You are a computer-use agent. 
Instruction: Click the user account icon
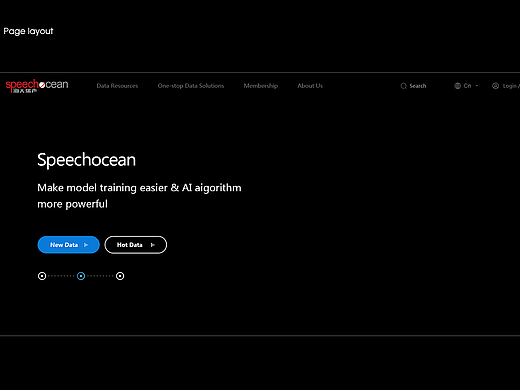pyautogui.click(x=496, y=86)
